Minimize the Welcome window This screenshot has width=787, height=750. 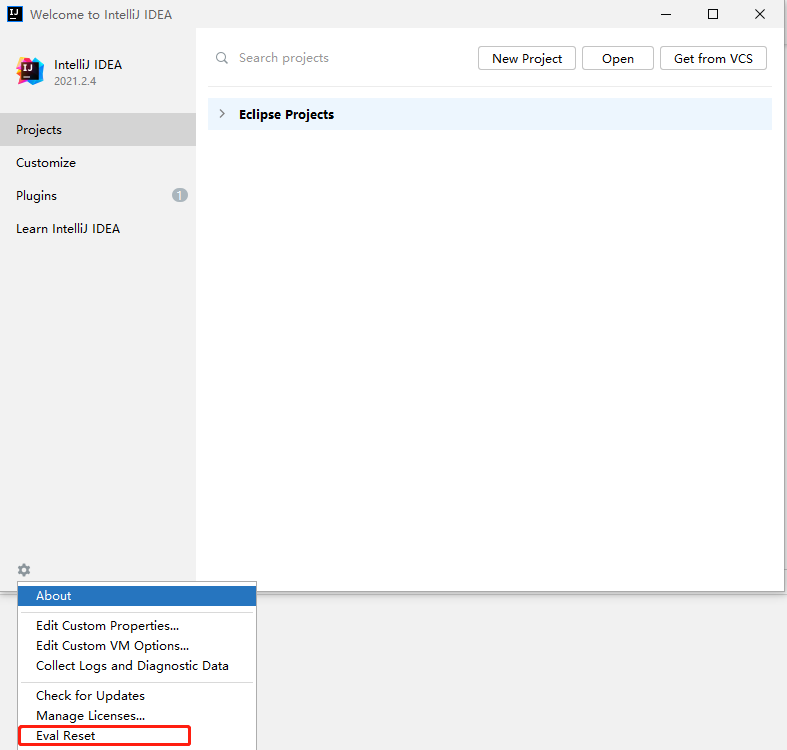[x=666, y=14]
